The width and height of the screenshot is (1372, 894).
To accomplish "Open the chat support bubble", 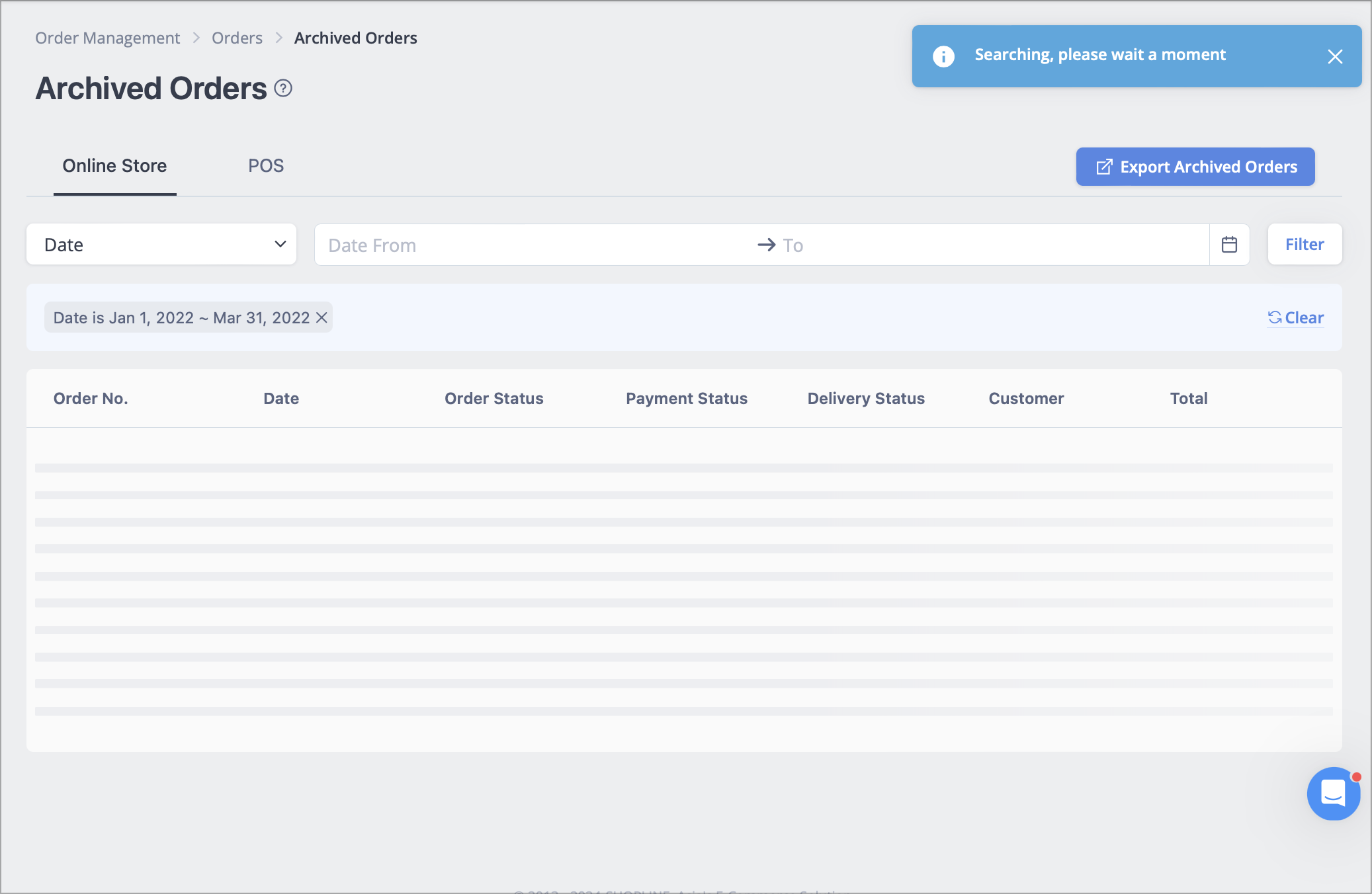I will coord(1333,793).
